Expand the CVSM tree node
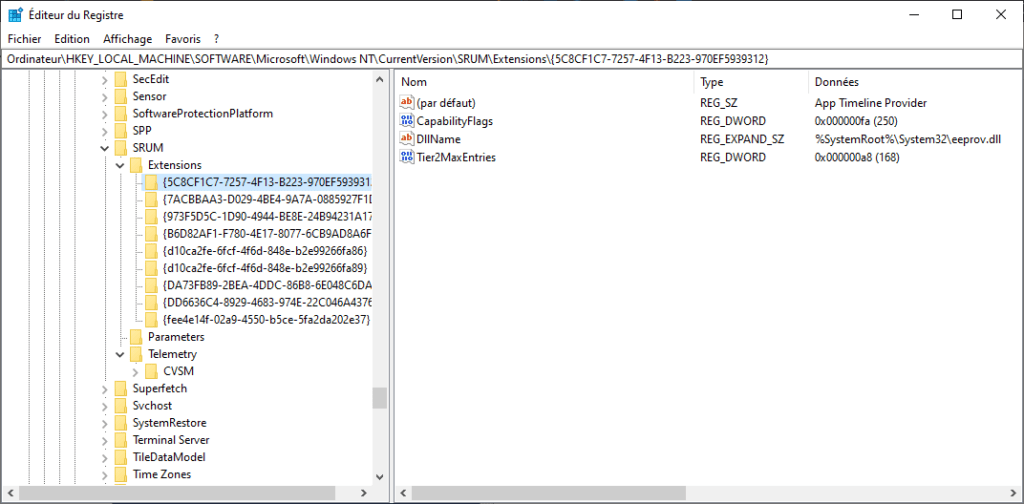The image size is (1024, 504). (136, 371)
